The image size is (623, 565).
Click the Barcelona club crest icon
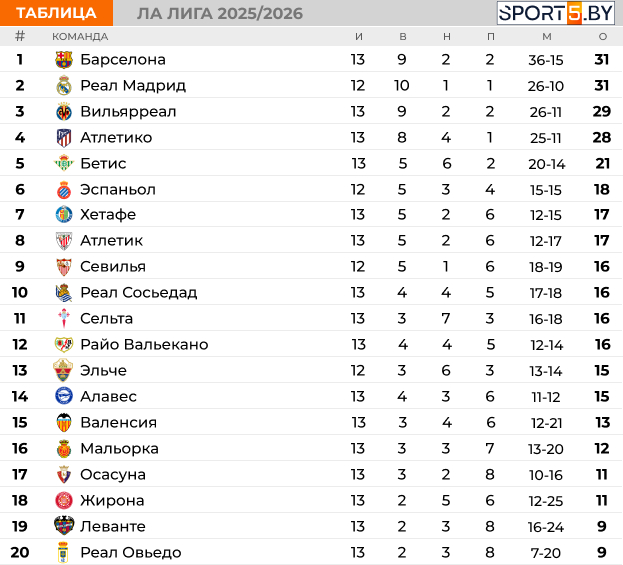pyautogui.click(x=64, y=59)
